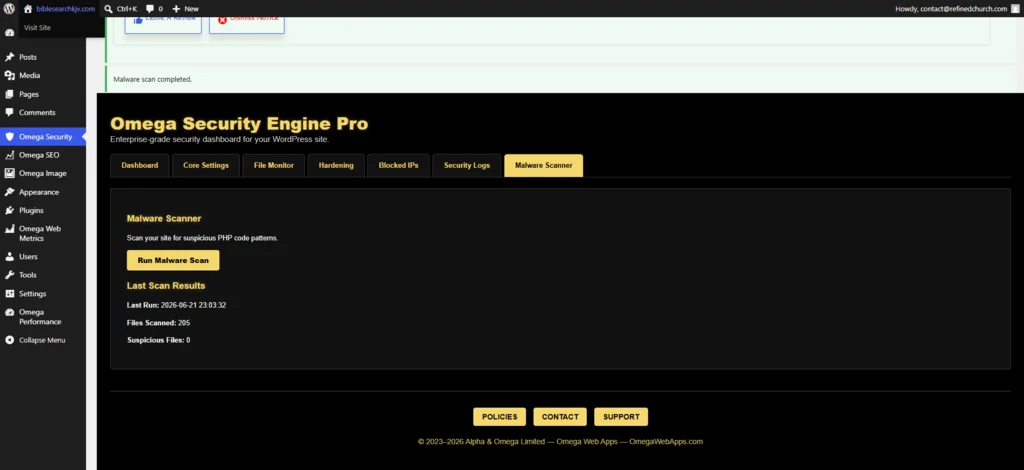
Task: Click the 'Files Scanned: 205' line
Action: [x=158, y=322]
